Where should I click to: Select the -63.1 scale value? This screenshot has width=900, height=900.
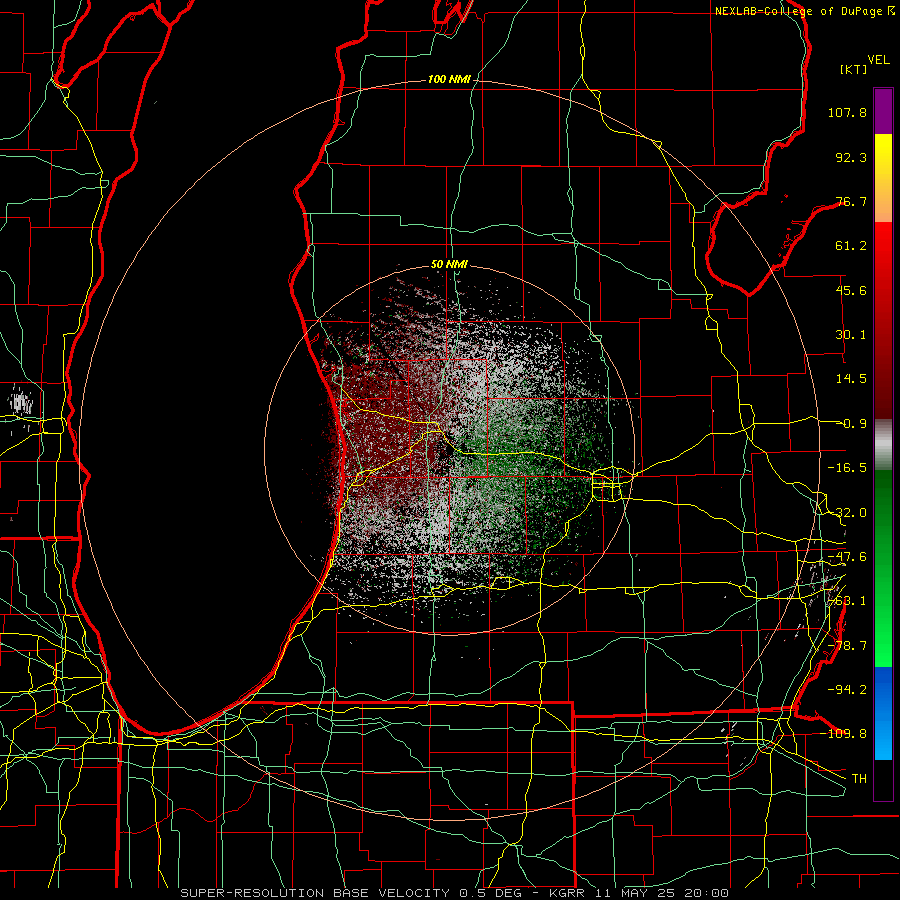847,601
